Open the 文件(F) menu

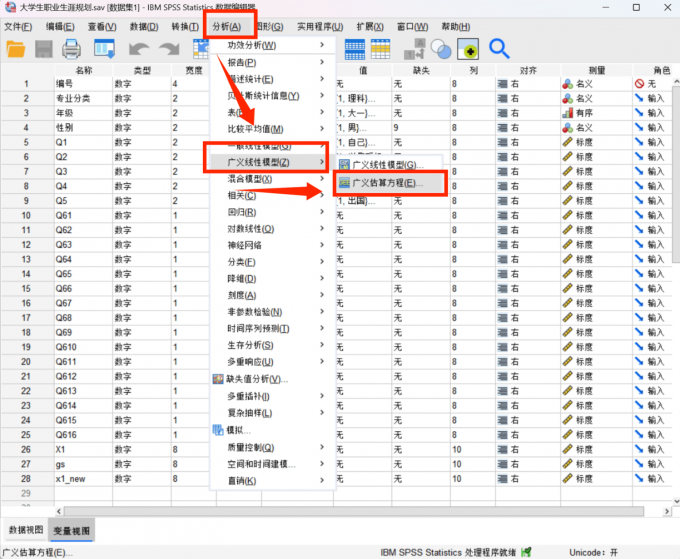click(18, 26)
